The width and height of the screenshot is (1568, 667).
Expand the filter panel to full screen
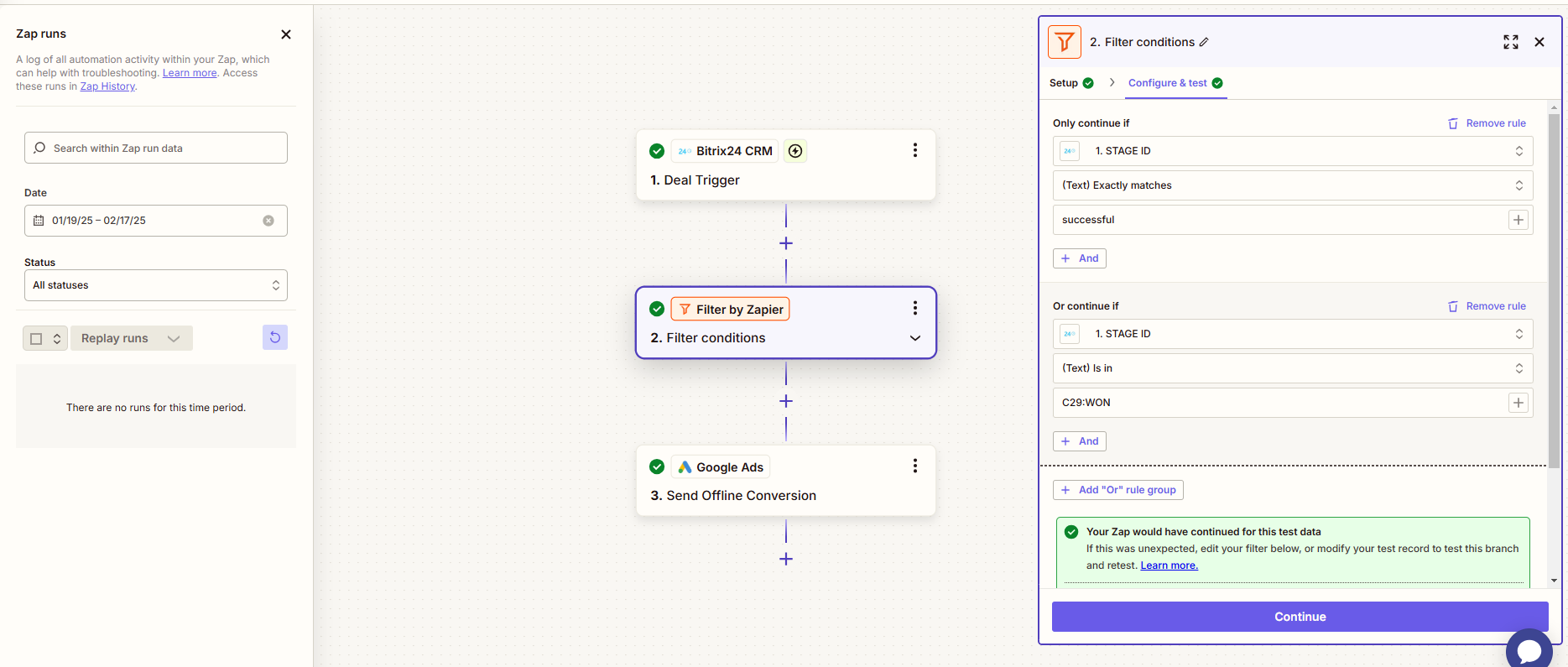[1511, 42]
